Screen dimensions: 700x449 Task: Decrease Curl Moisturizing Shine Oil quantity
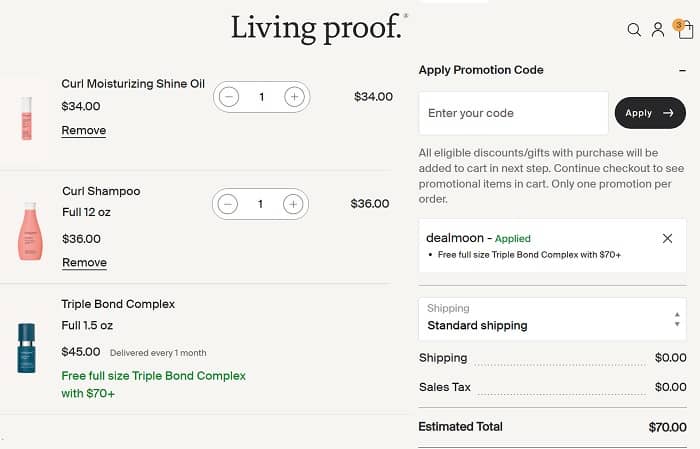229,97
